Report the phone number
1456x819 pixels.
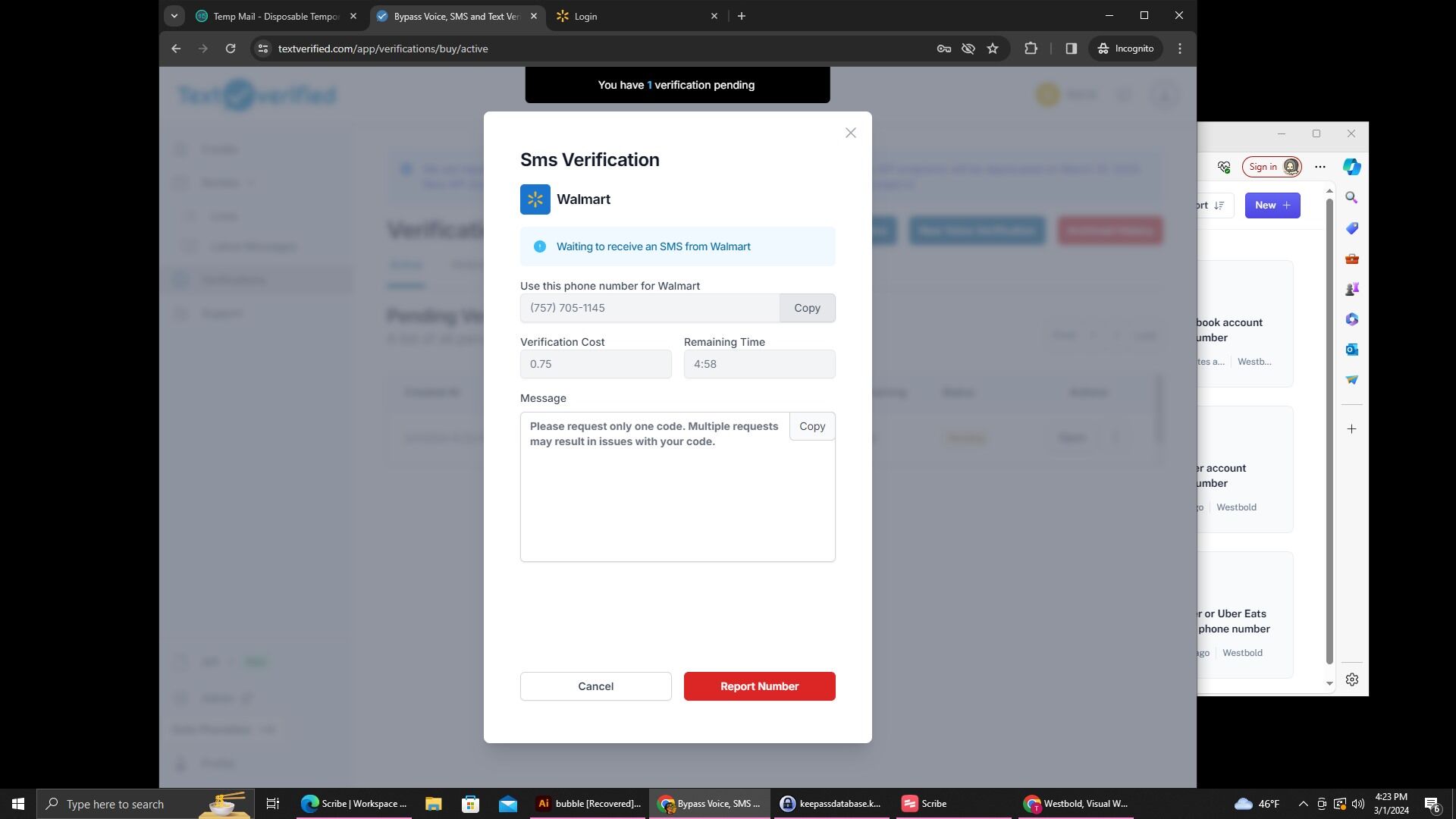pyautogui.click(x=759, y=686)
